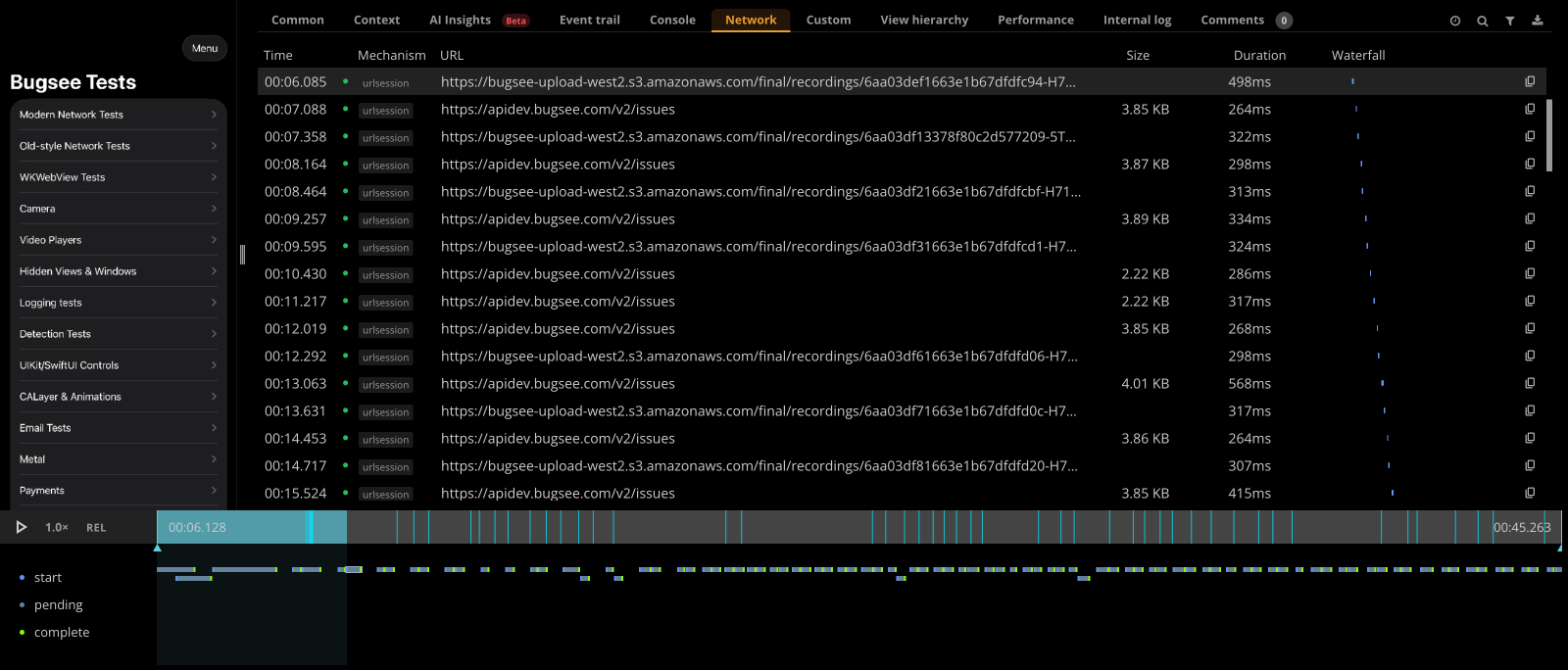Click the timeline scrubber bar
The height and width of the screenshot is (670, 1568).
[x=858, y=527]
